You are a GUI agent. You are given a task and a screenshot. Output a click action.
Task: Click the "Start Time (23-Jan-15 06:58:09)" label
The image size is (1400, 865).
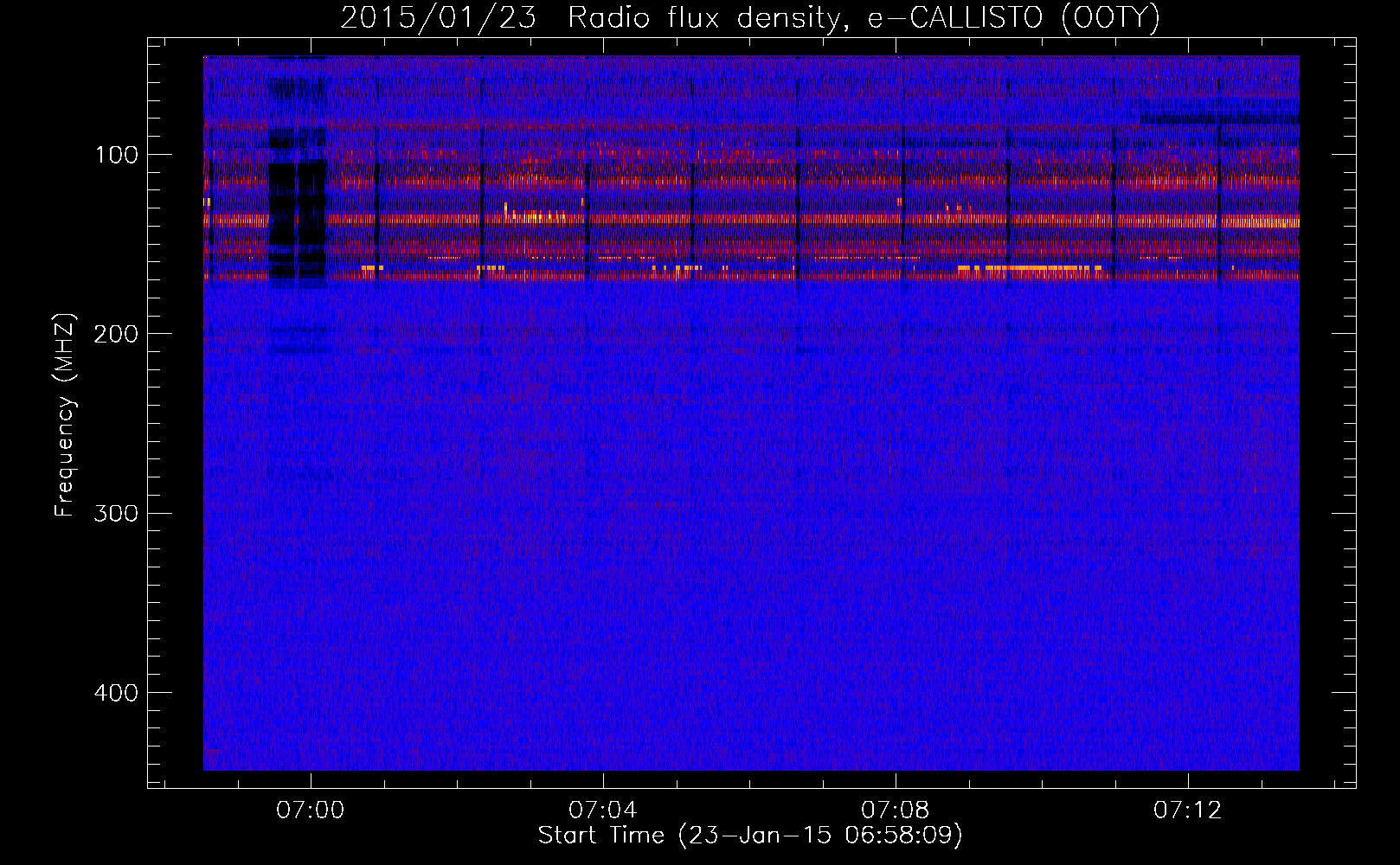pos(750,835)
